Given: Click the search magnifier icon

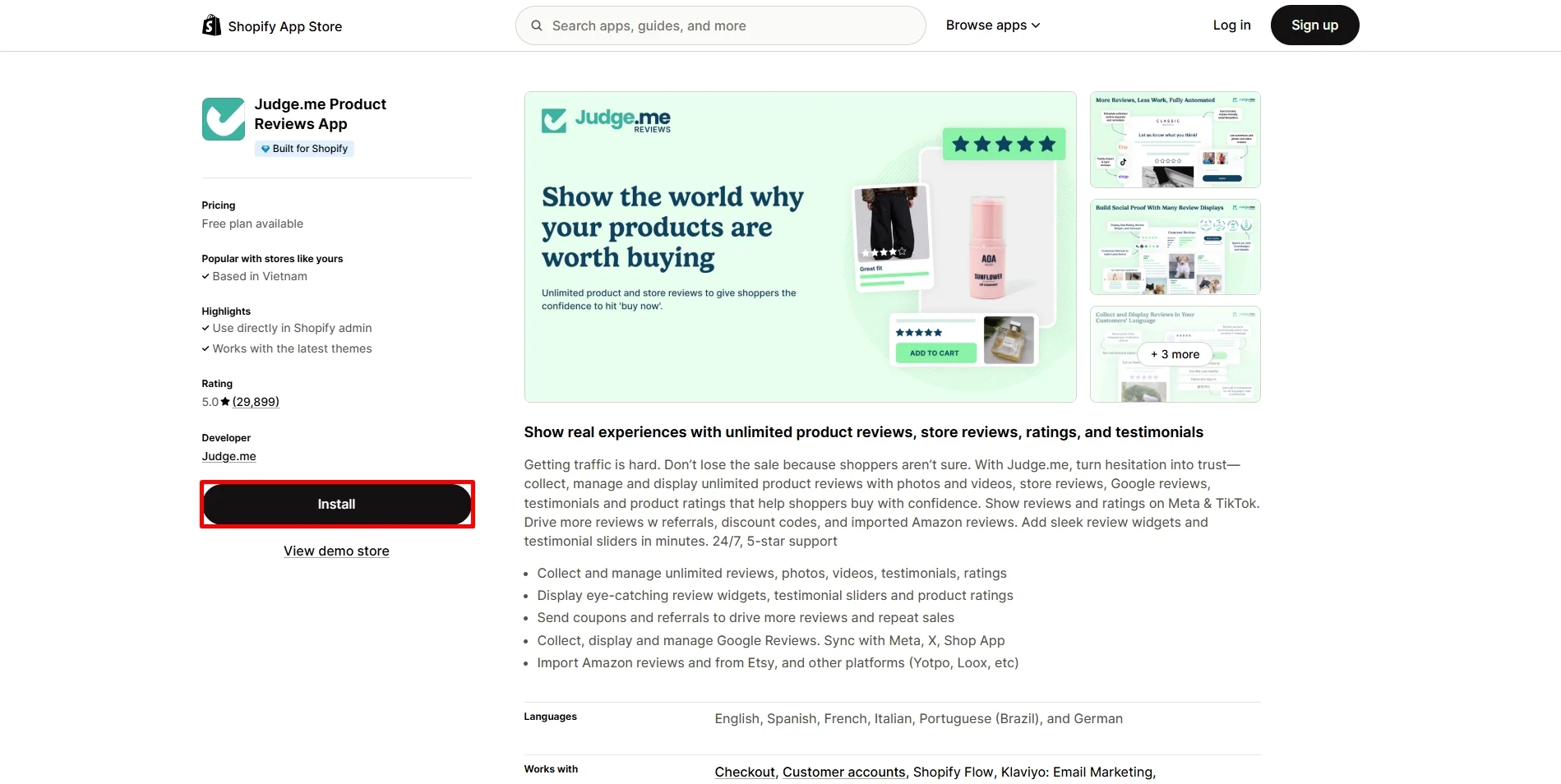Looking at the screenshot, I should [537, 25].
